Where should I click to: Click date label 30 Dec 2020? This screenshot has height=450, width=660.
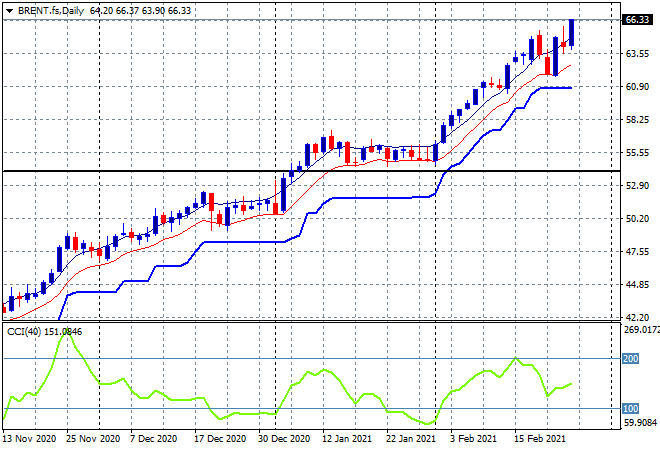(x=284, y=439)
